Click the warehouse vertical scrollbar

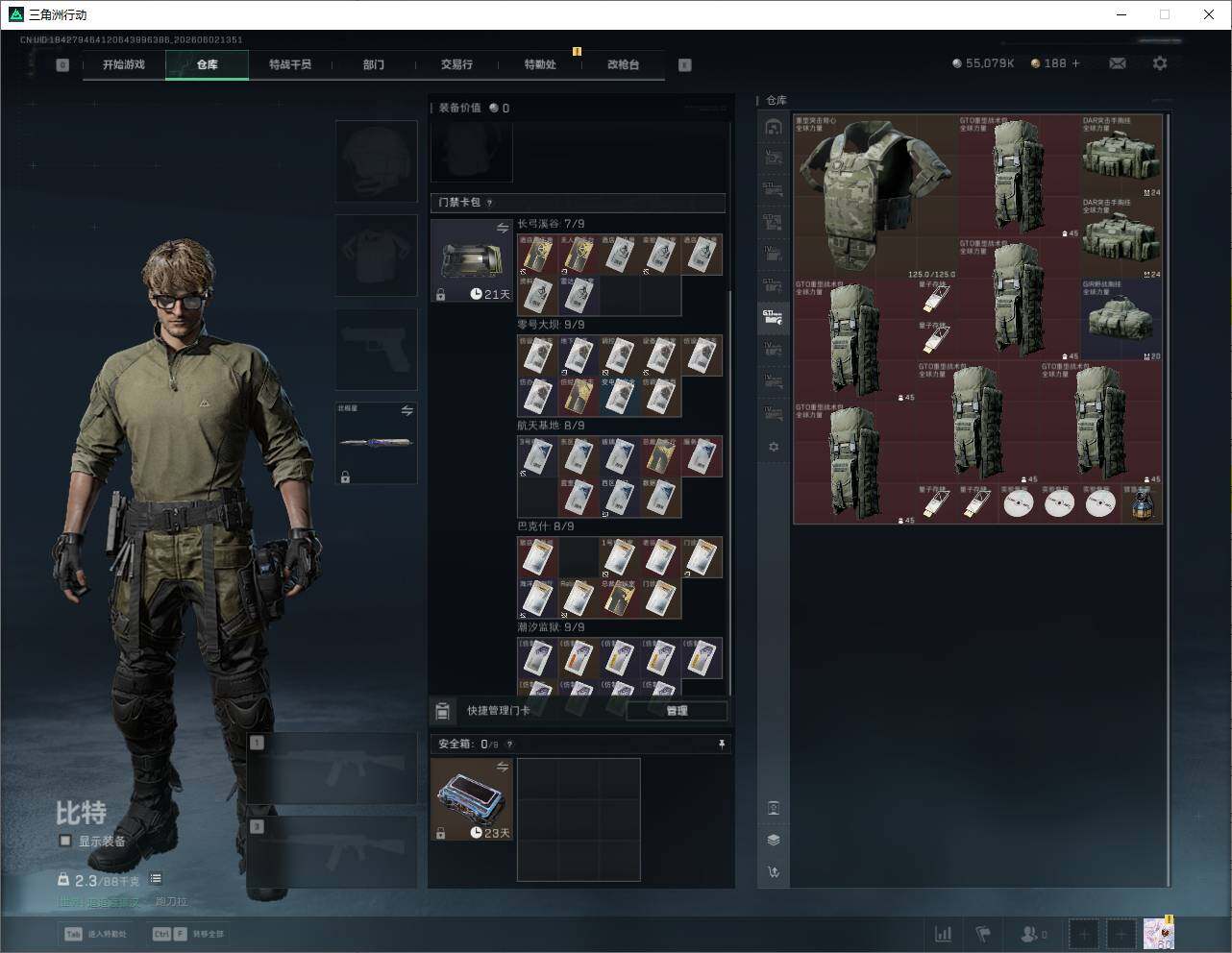tap(1168, 500)
